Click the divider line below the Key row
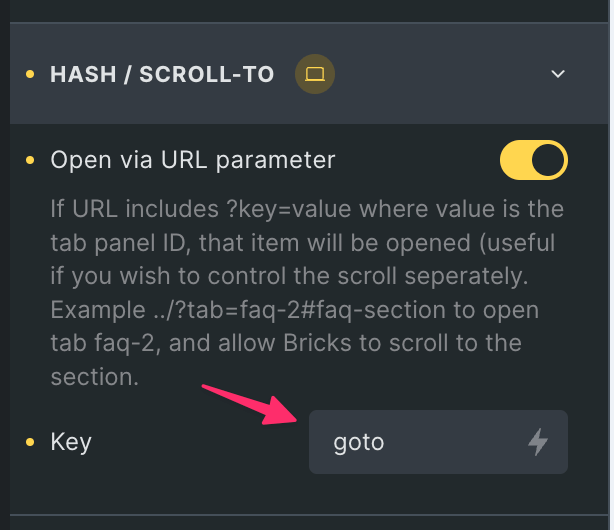The width and height of the screenshot is (614, 530). click(300, 515)
